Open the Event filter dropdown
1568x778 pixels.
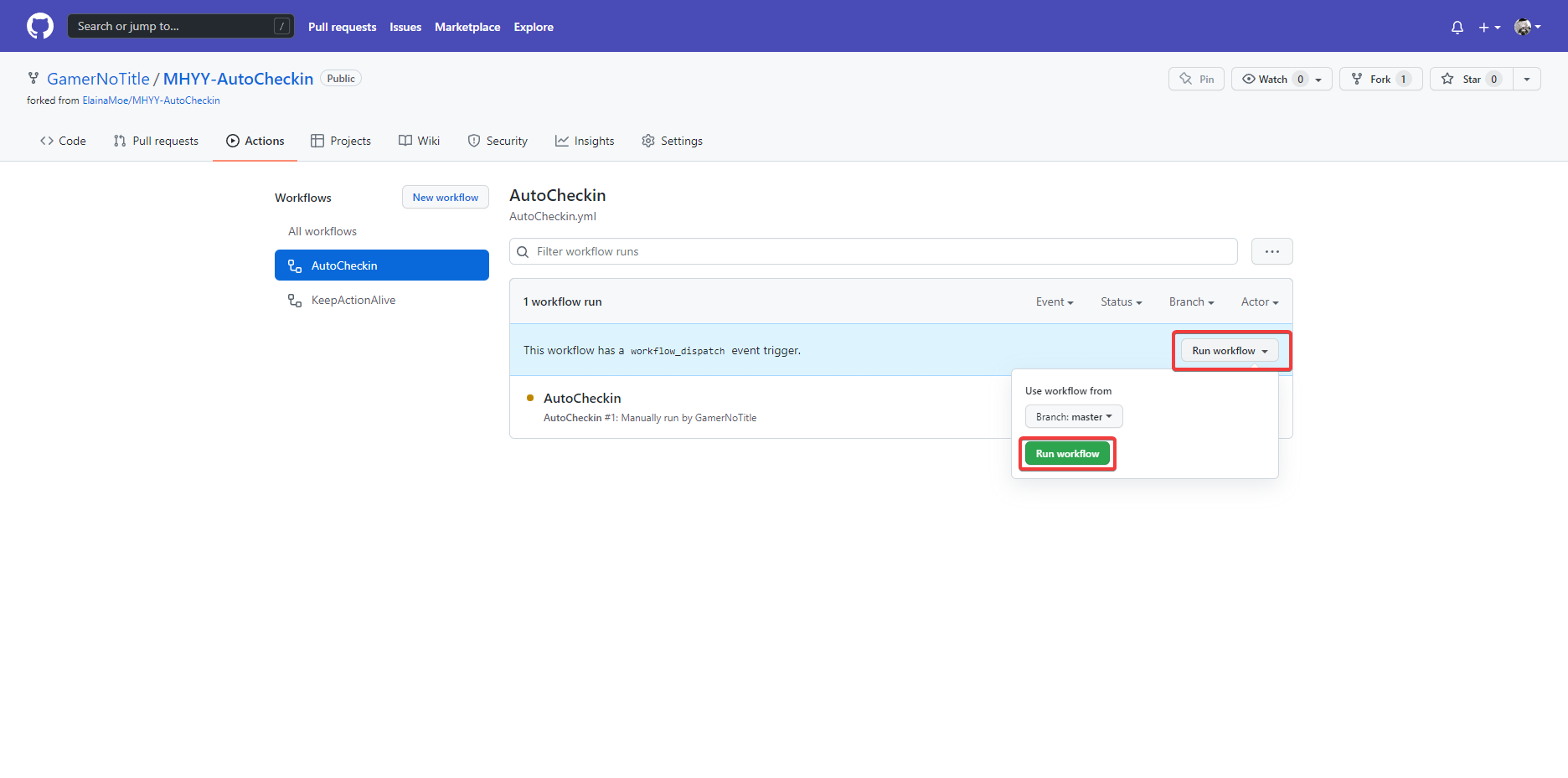pos(1054,301)
